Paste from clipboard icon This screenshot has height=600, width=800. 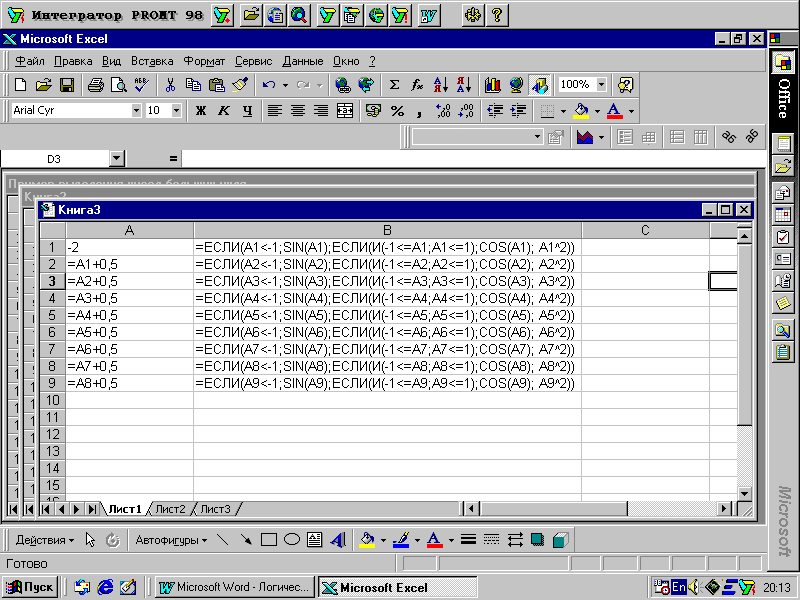click(216, 85)
